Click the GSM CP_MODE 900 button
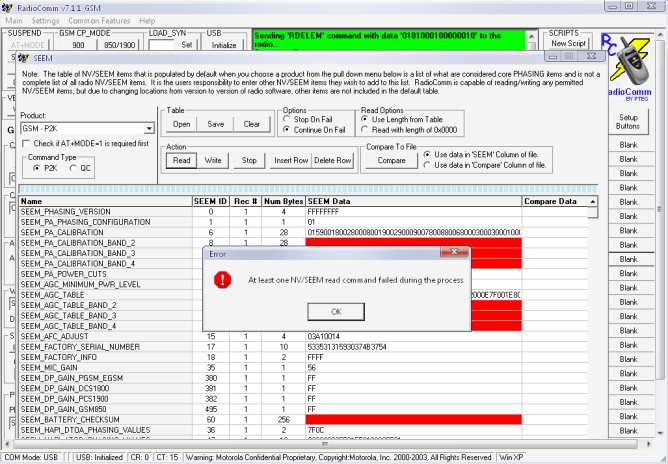Screen dimensions: 668x464 point(78,45)
